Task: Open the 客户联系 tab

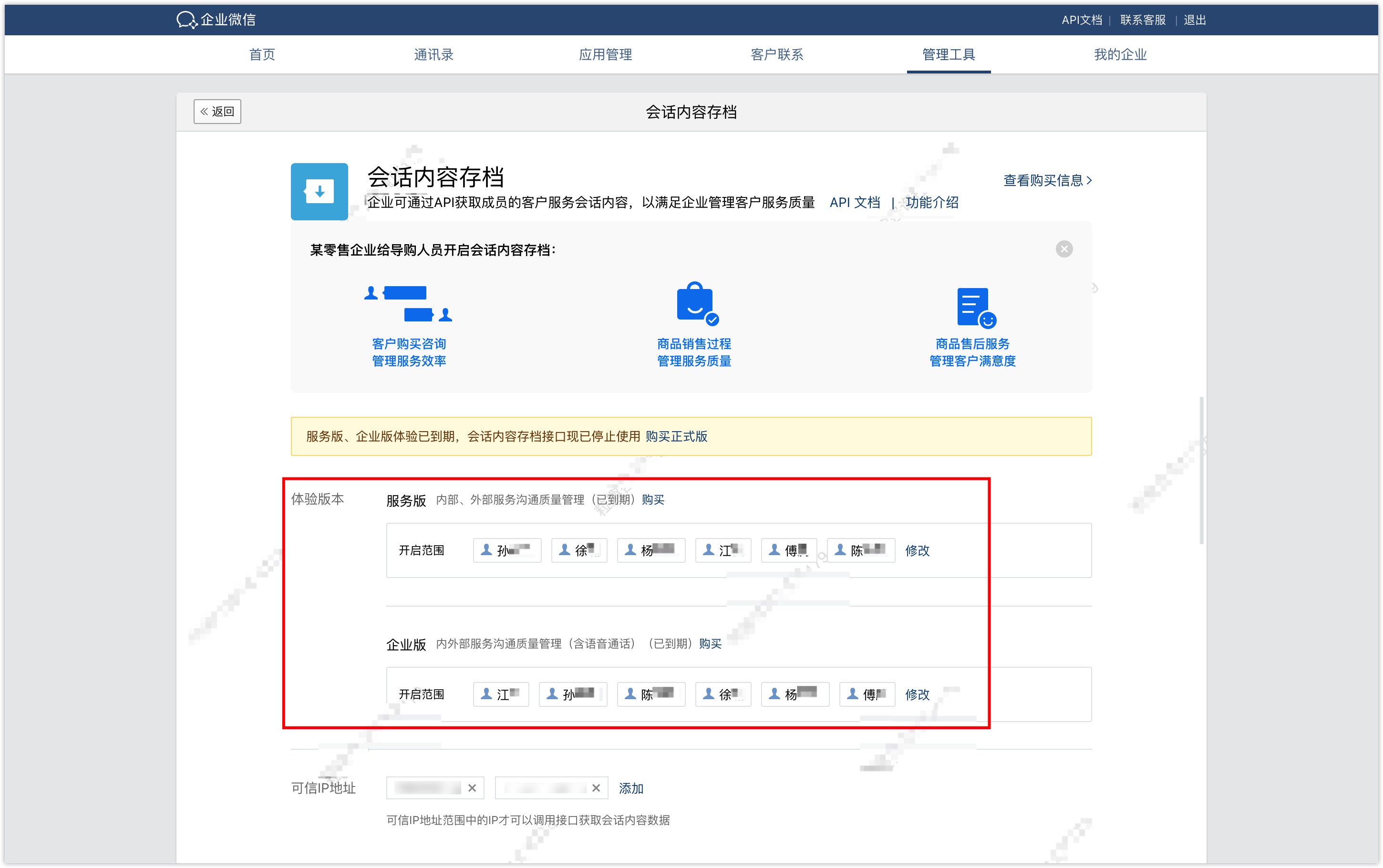Action: tap(776, 54)
